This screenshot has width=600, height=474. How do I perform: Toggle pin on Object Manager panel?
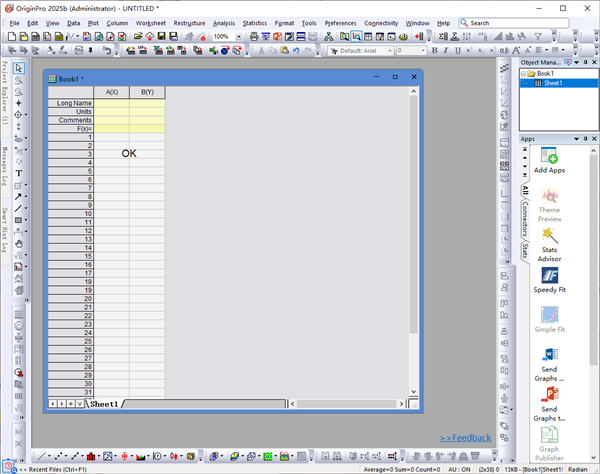[x=585, y=62]
